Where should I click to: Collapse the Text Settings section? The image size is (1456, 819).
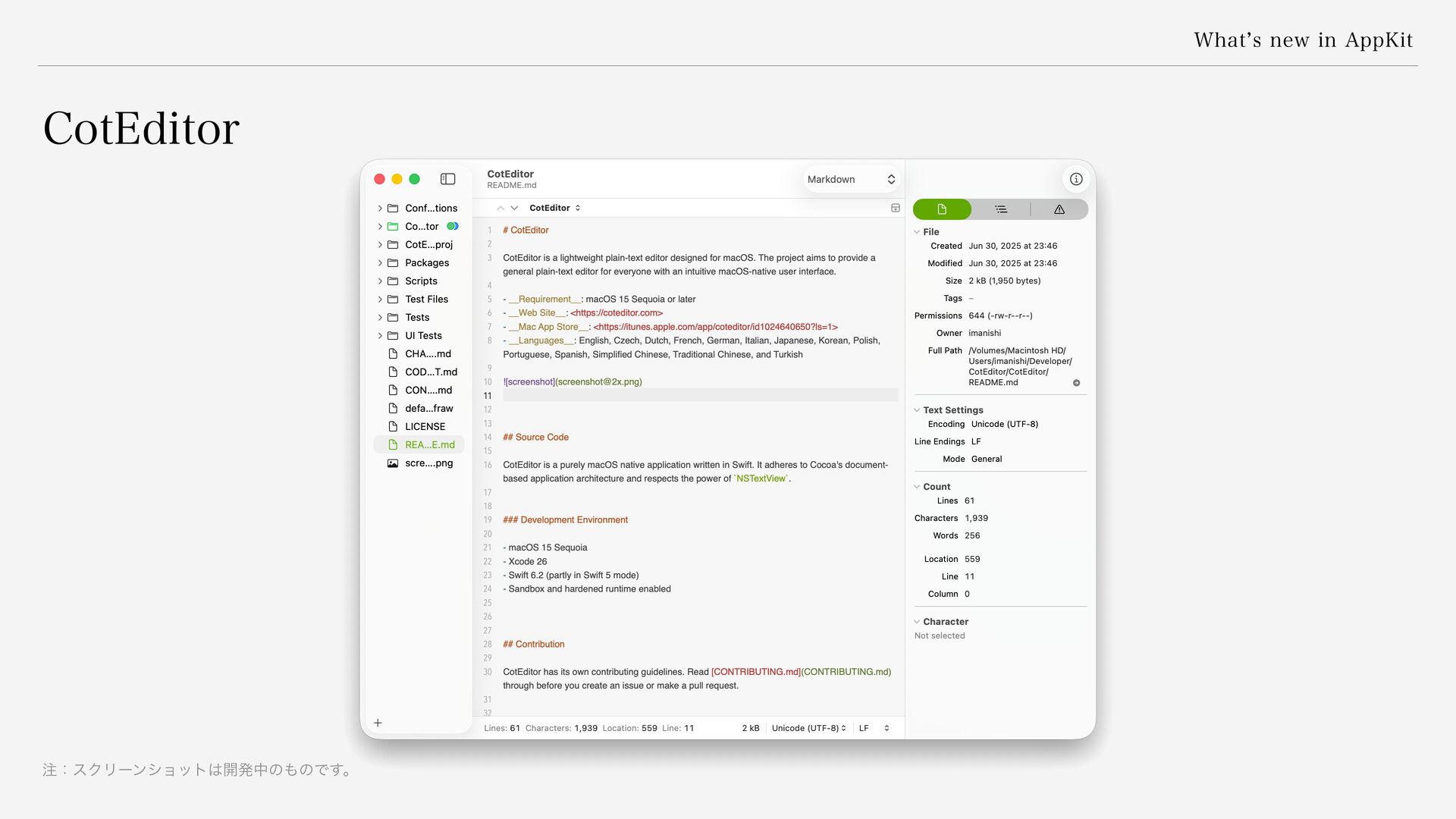click(x=917, y=410)
